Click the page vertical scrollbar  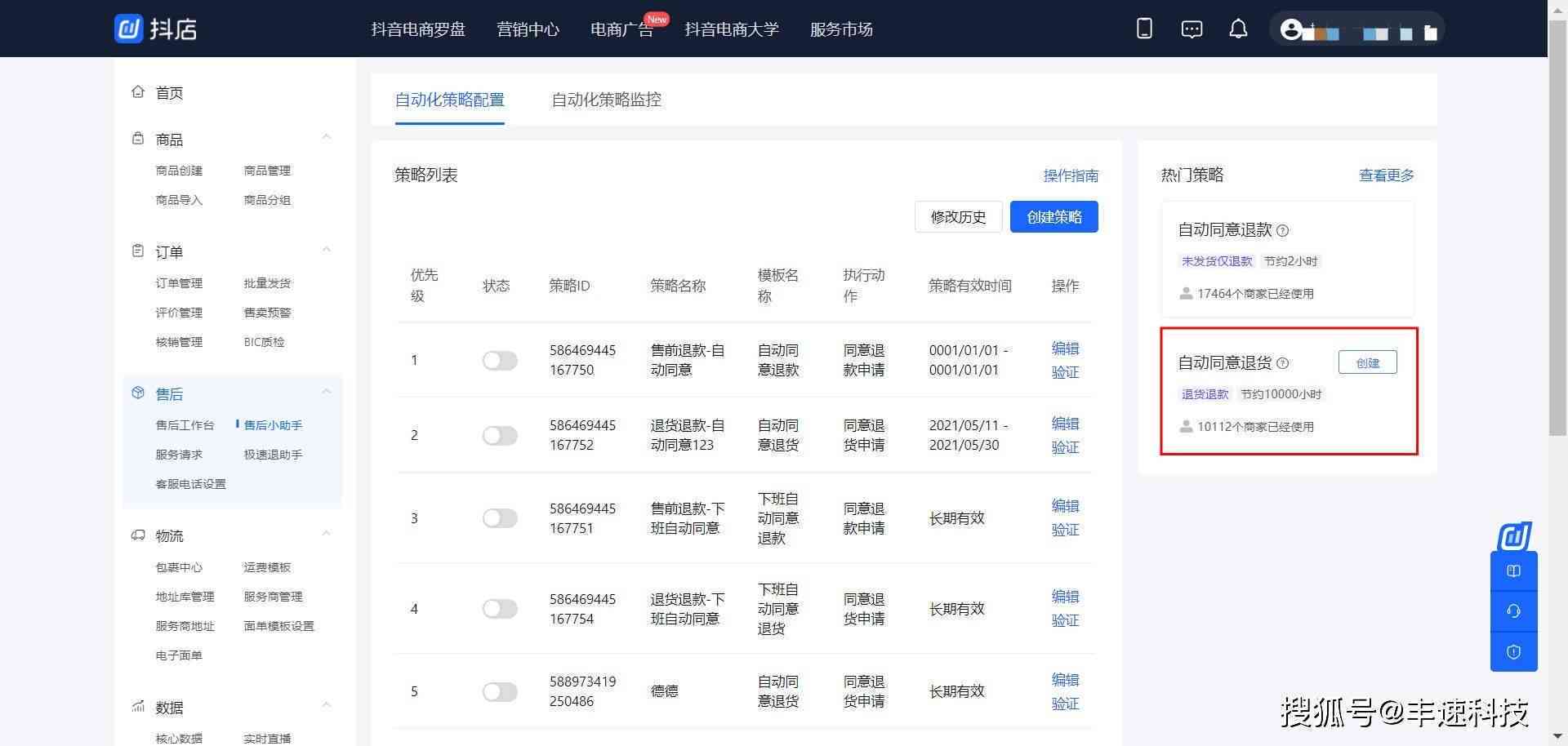pyautogui.click(x=1557, y=229)
